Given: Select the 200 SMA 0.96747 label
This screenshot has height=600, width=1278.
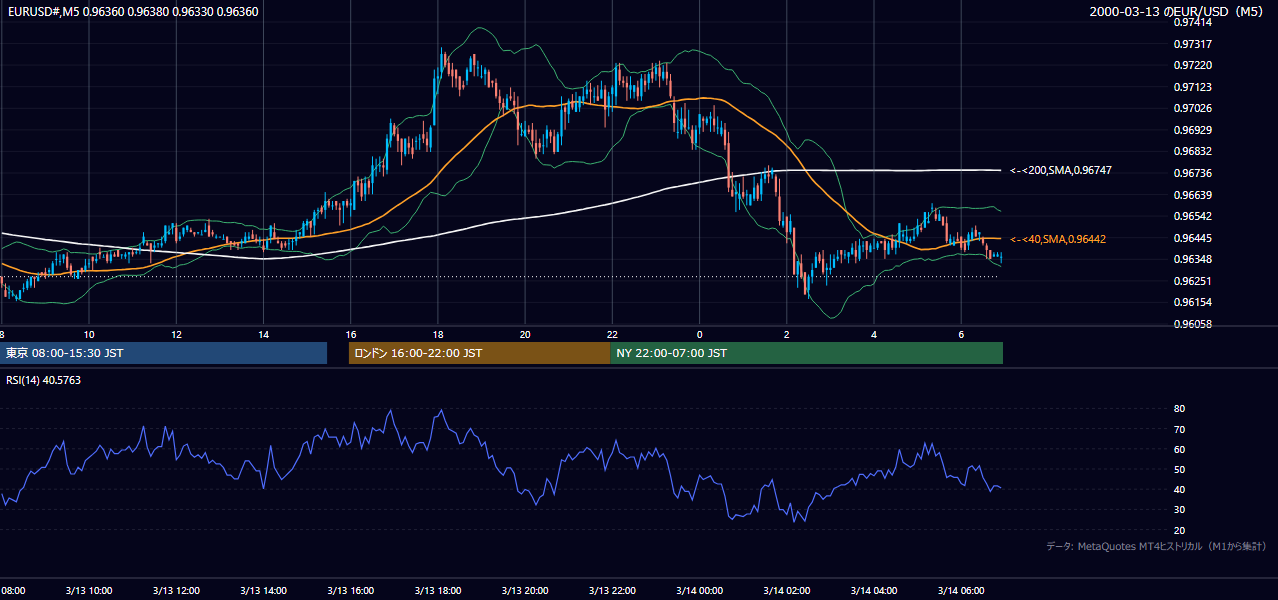Looking at the screenshot, I should click(1061, 171).
